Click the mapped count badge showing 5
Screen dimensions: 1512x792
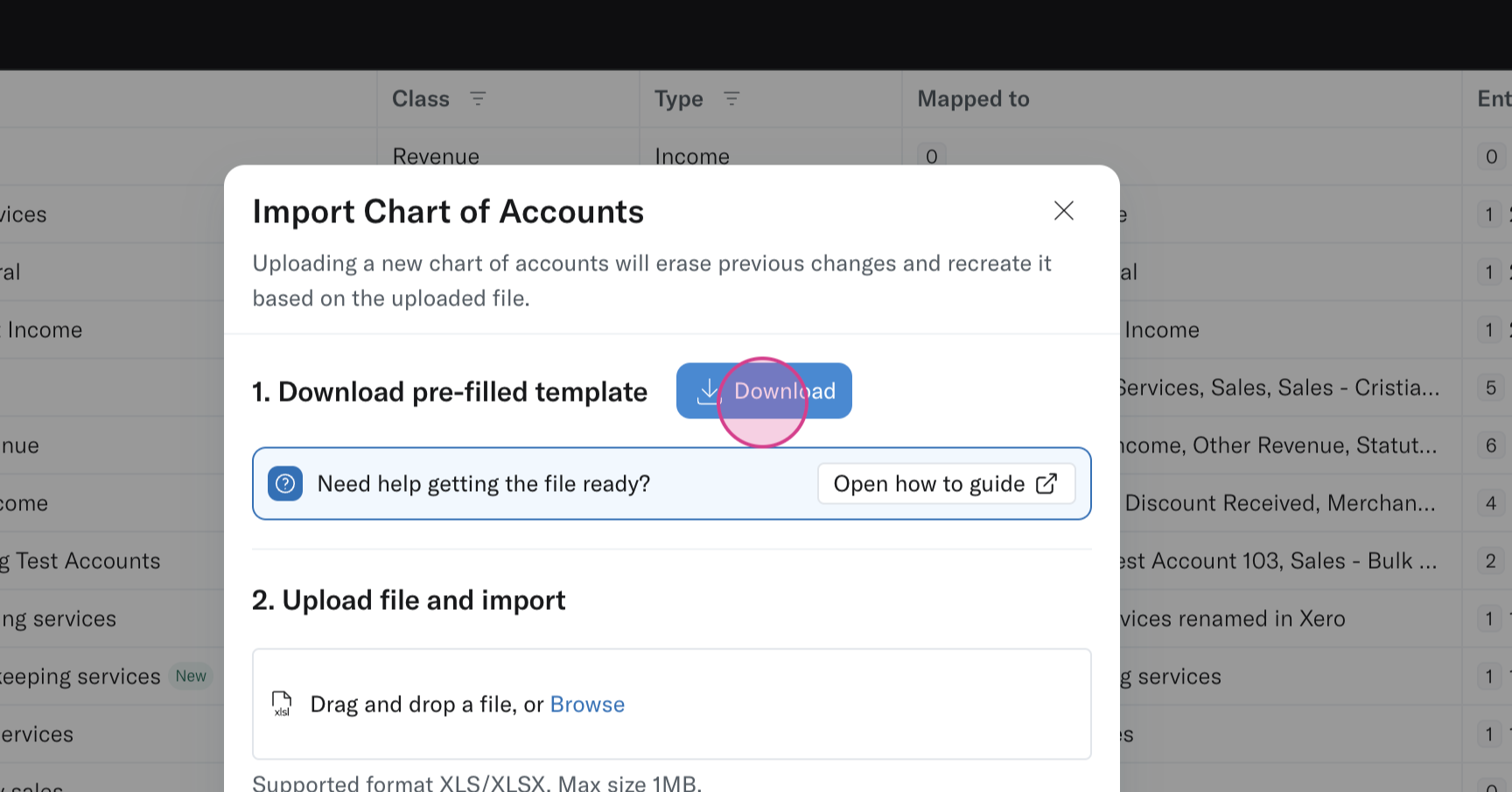pos(1491,388)
